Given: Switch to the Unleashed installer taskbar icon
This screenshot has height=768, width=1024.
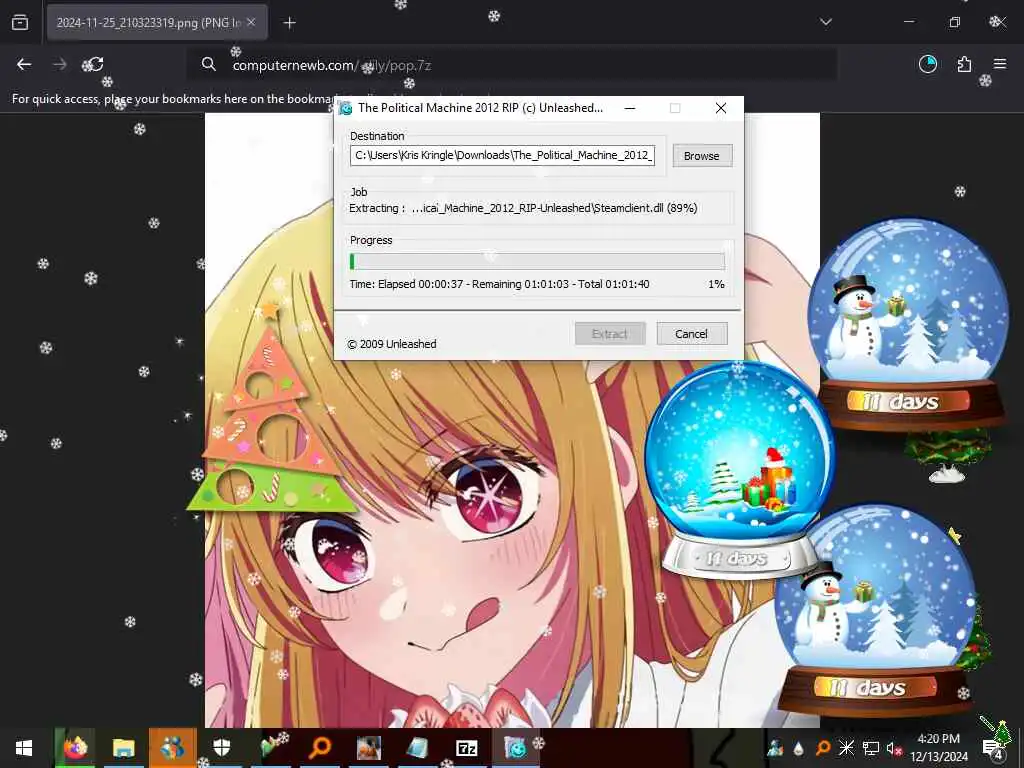Looking at the screenshot, I should (x=515, y=748).
